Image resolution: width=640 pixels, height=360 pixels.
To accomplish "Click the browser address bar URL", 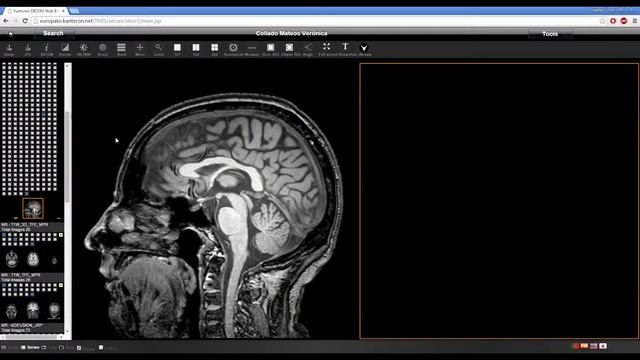I will tap(100, 21).
